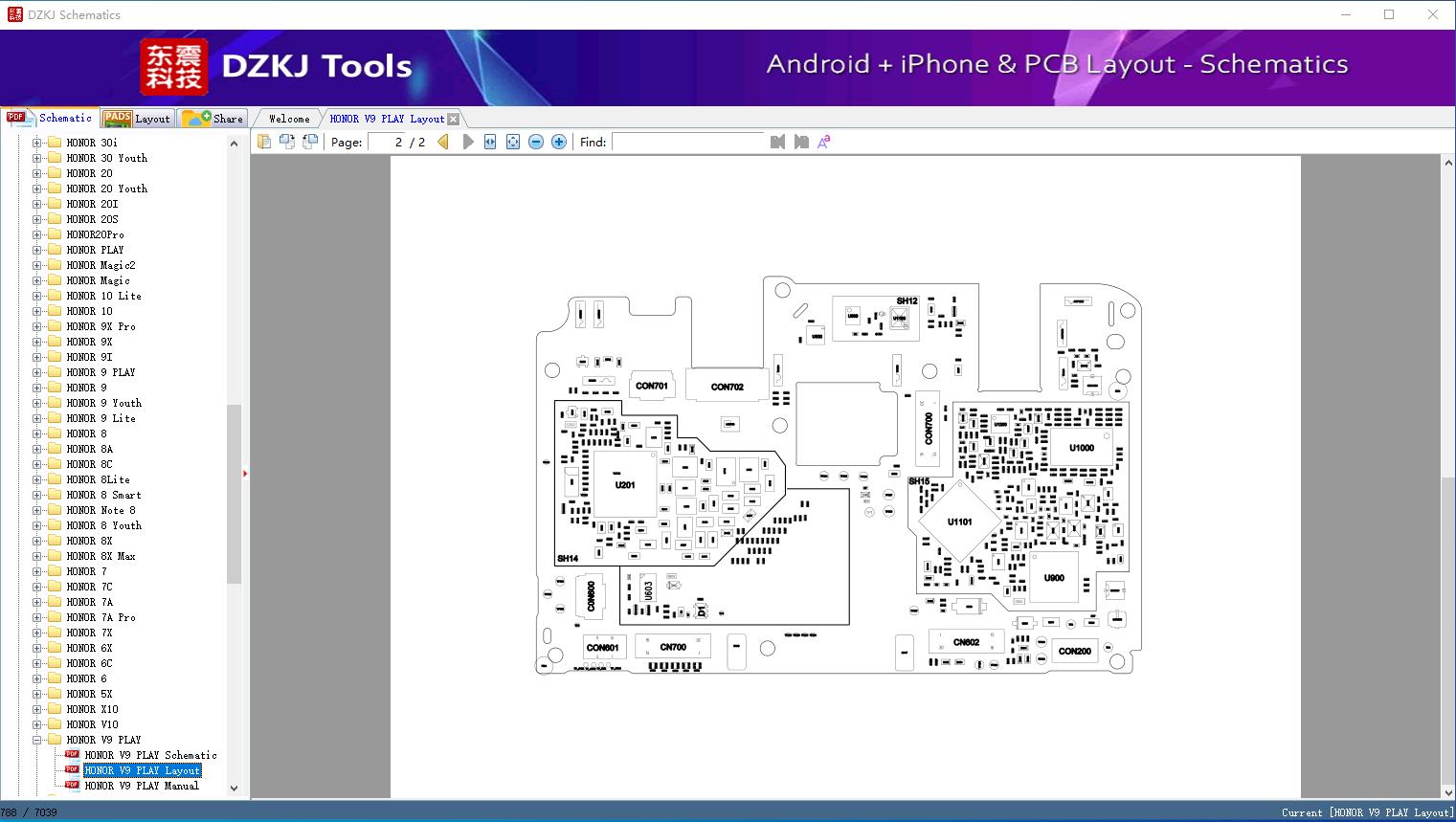Expand the HONOR 9 PLAY folder
Screen dimensions: 1456x822
pyautogui.click(x=37, y=372)
